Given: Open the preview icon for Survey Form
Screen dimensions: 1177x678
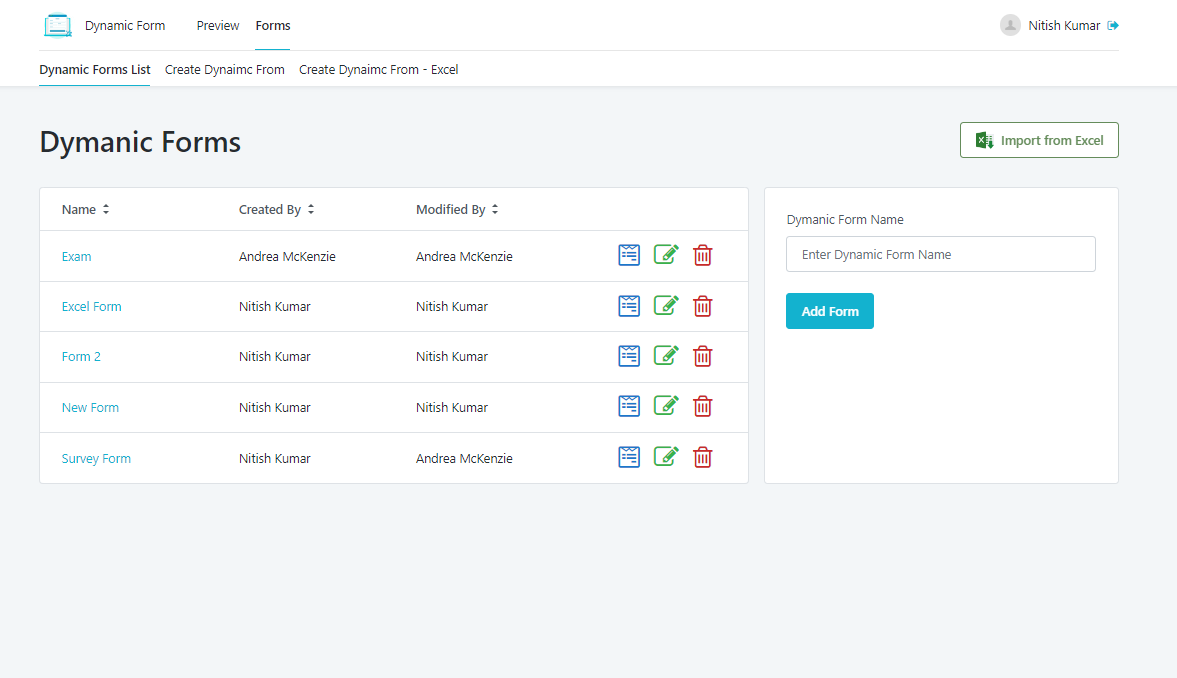Looking at the screenshot, I should (x=629, y=456).
